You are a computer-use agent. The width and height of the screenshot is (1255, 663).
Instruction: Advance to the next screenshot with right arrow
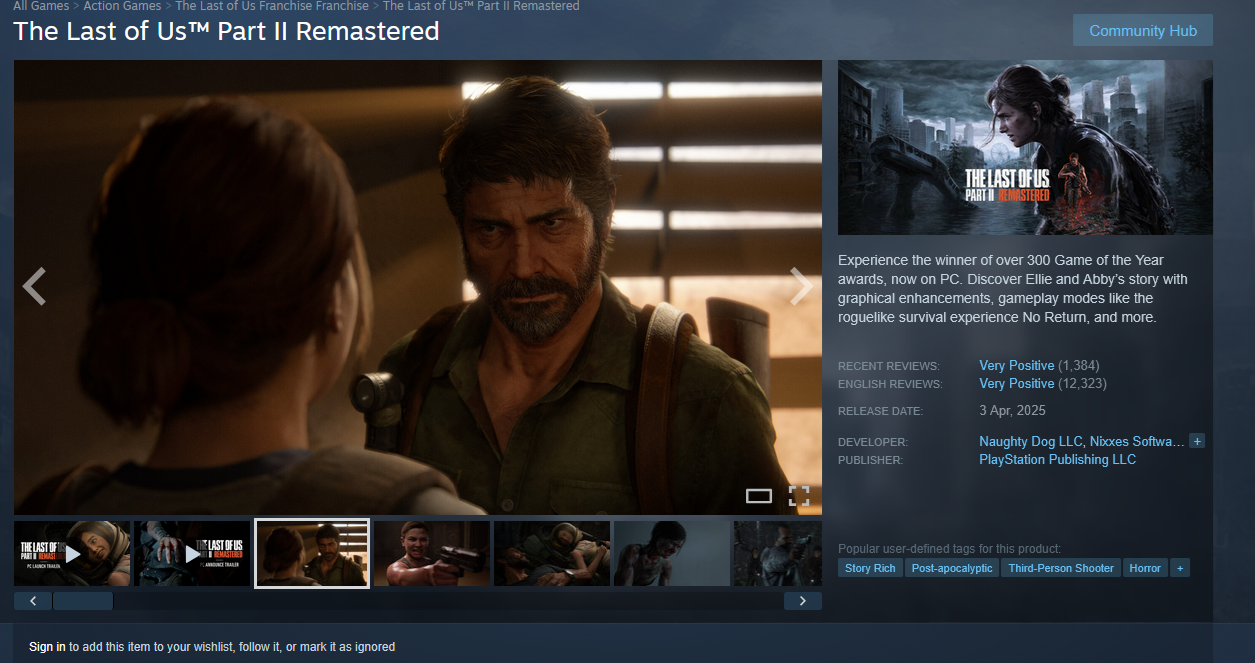tap(801, 287)
